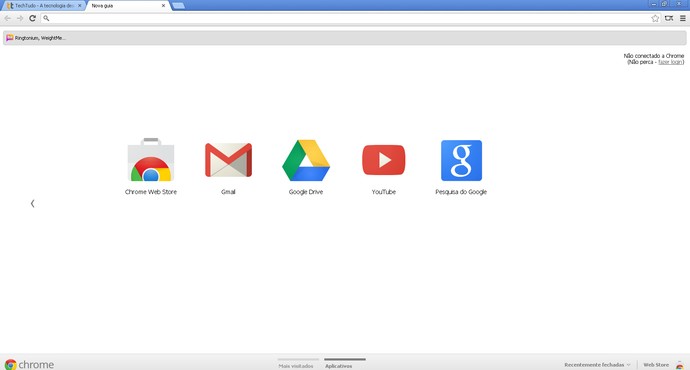Image resolution: width=690 pixels, height=370 pixels.
Task: Click the Web Store icon at bottom right
Action: point(680,365)
